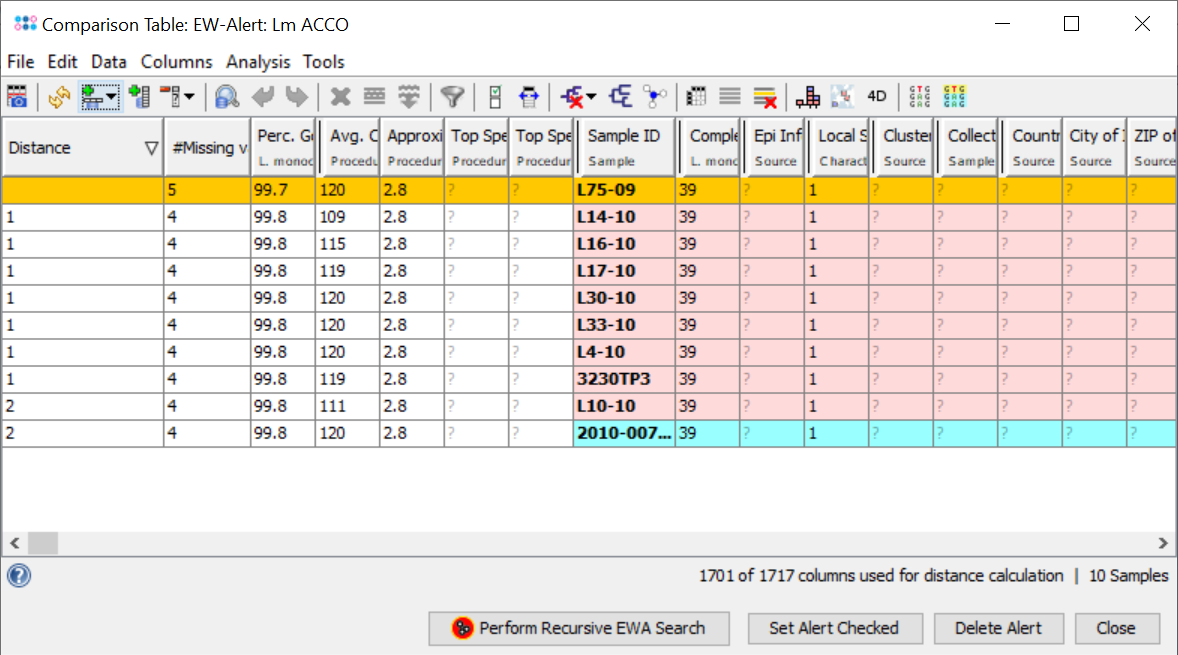Expand the add rows dropdown arrow
Image resolution: width=1178 pixels, height=655 pixels.
click(x=112, y=96)
